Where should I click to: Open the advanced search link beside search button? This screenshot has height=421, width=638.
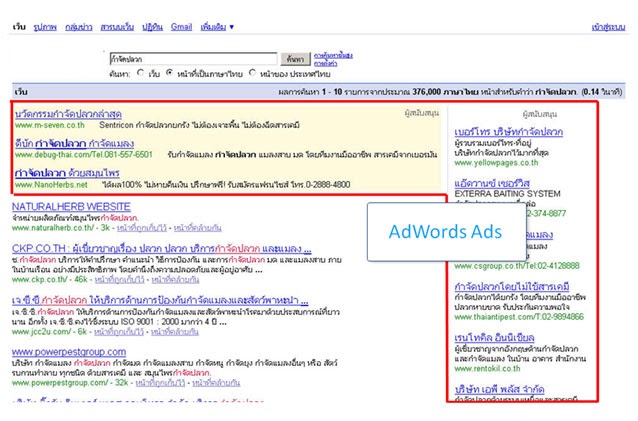[333, 55]
